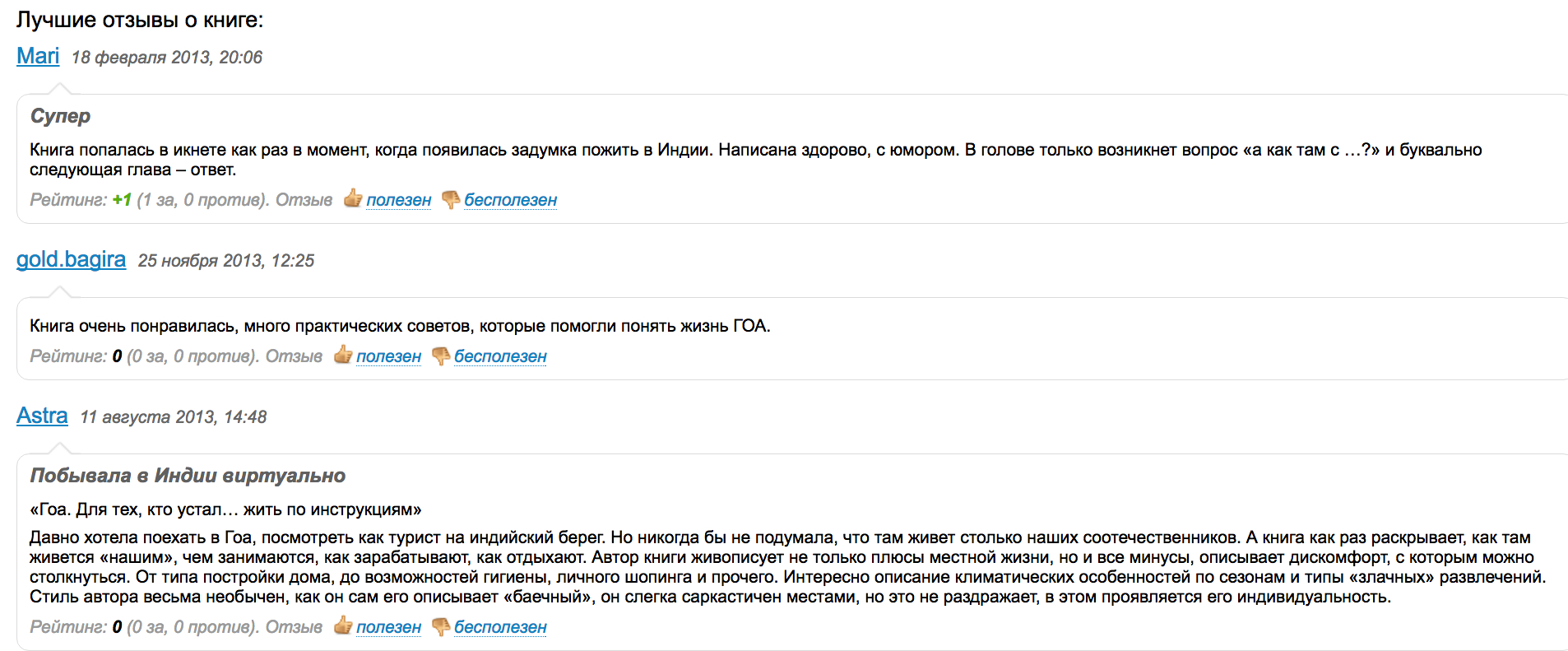Rate Astra's review as «бесполезен»
1568x651 pixels.
(x=500, y=627)
